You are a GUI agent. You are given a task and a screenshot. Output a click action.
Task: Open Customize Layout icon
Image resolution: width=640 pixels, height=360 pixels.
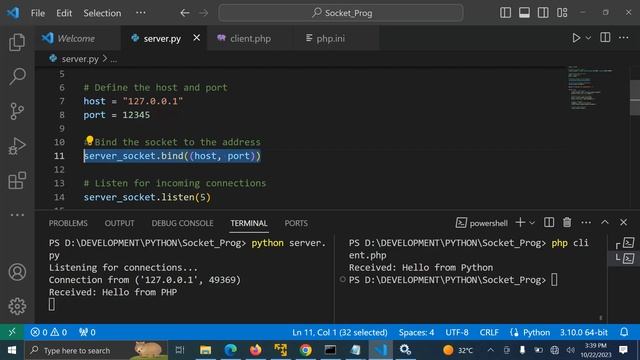[x=562, y=13]
